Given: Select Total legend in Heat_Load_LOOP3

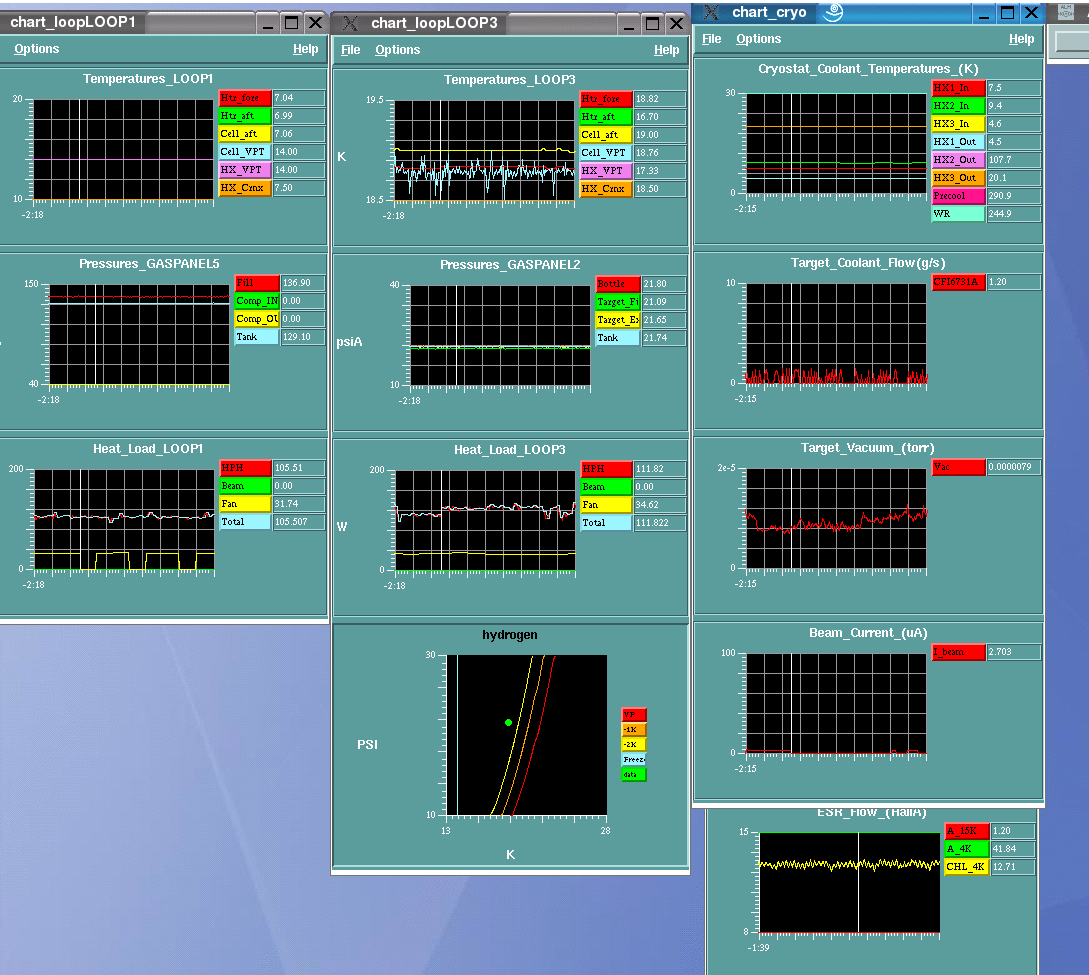Looking at the screenshot, I should coord(606,523).
